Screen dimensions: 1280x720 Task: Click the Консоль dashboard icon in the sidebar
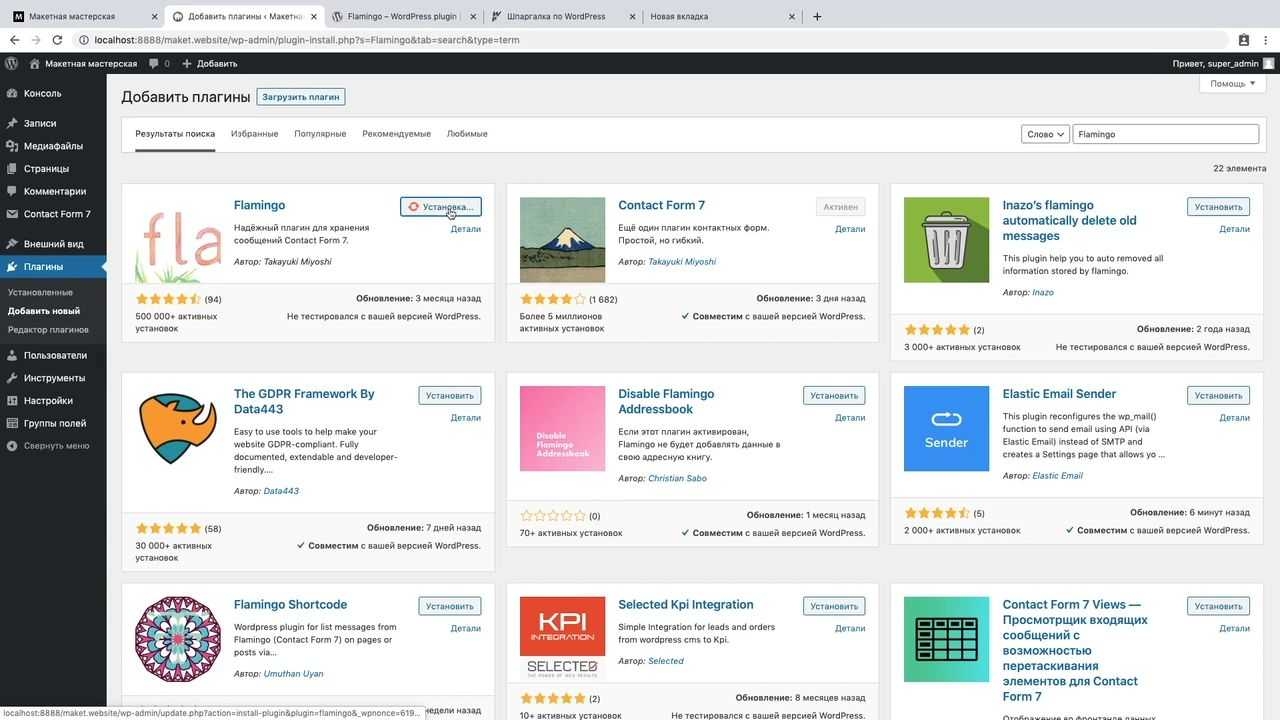tap(12, 93)
